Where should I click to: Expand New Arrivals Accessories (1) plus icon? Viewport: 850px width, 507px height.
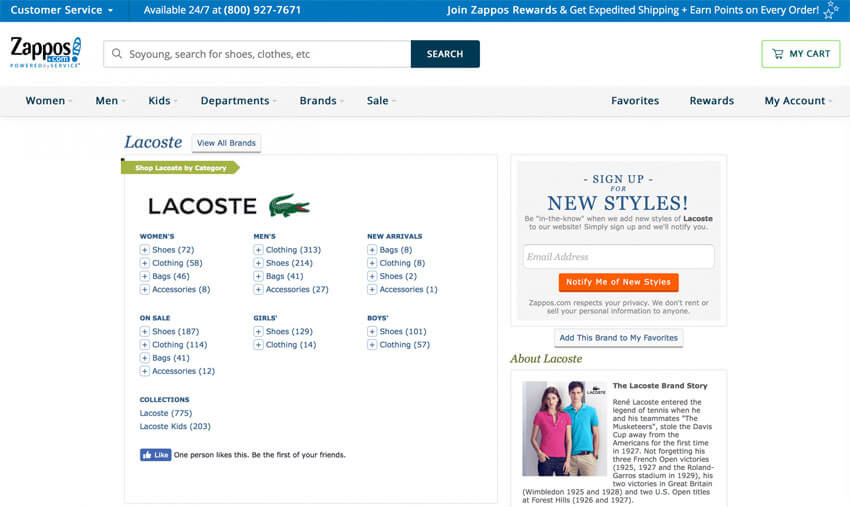[372, 290]
